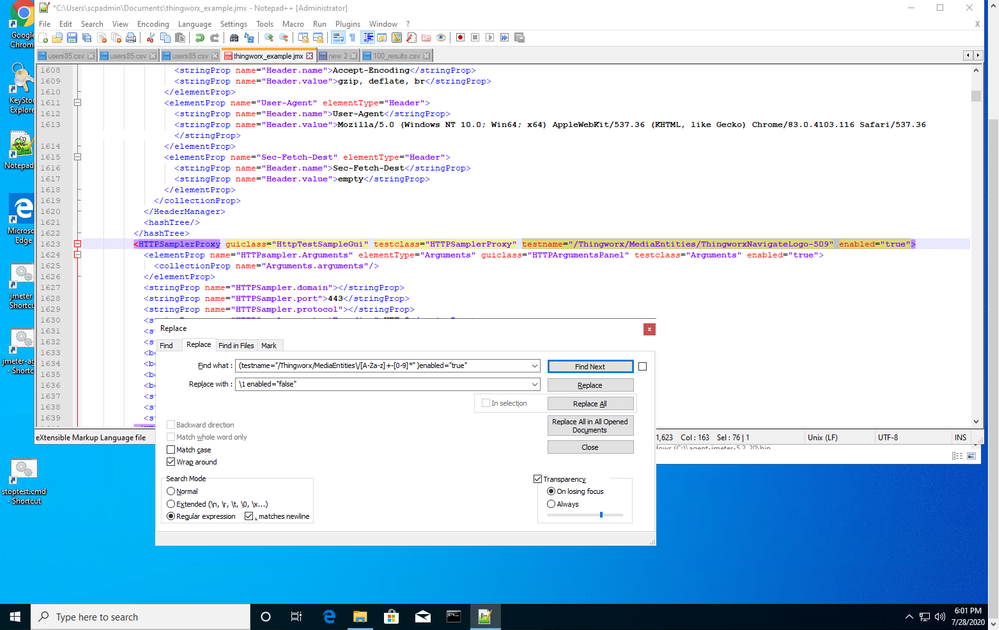Open the Find what history dropdown
This screenshot has height=630, width=999.
point(535,366)
